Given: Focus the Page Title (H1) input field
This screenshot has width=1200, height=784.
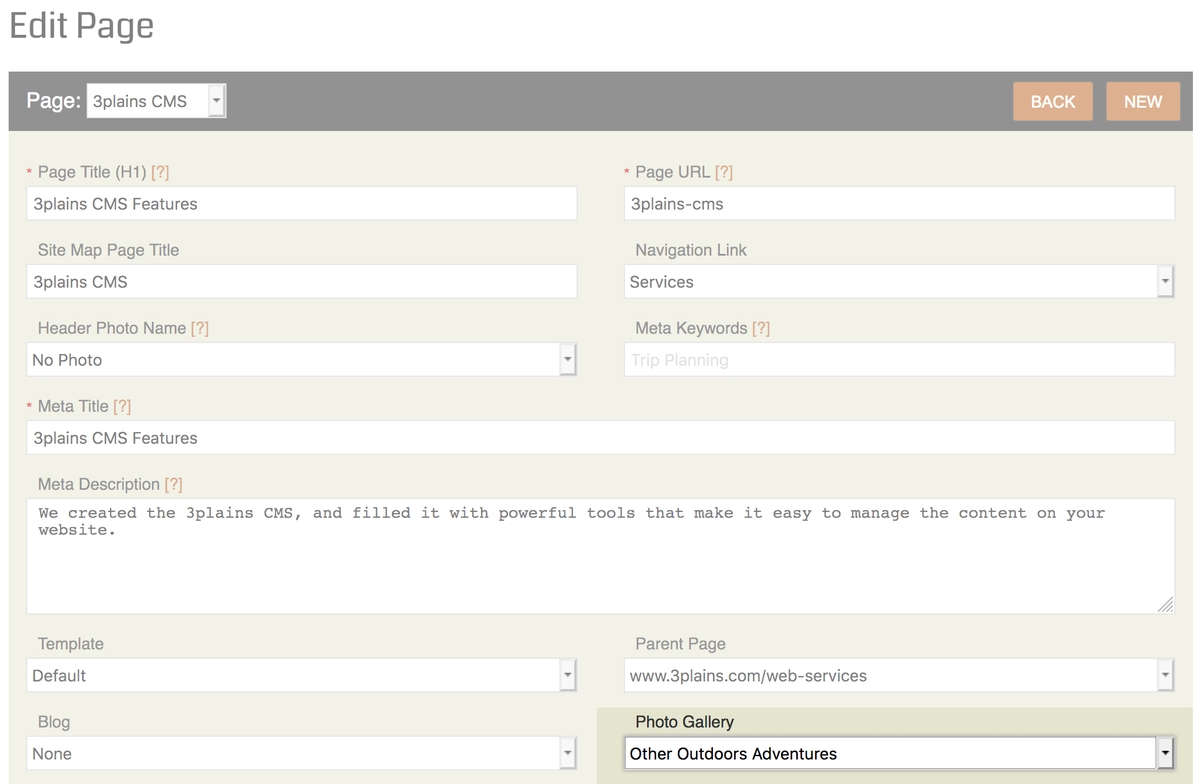Looking at the screenshot, I should (302, 204).
